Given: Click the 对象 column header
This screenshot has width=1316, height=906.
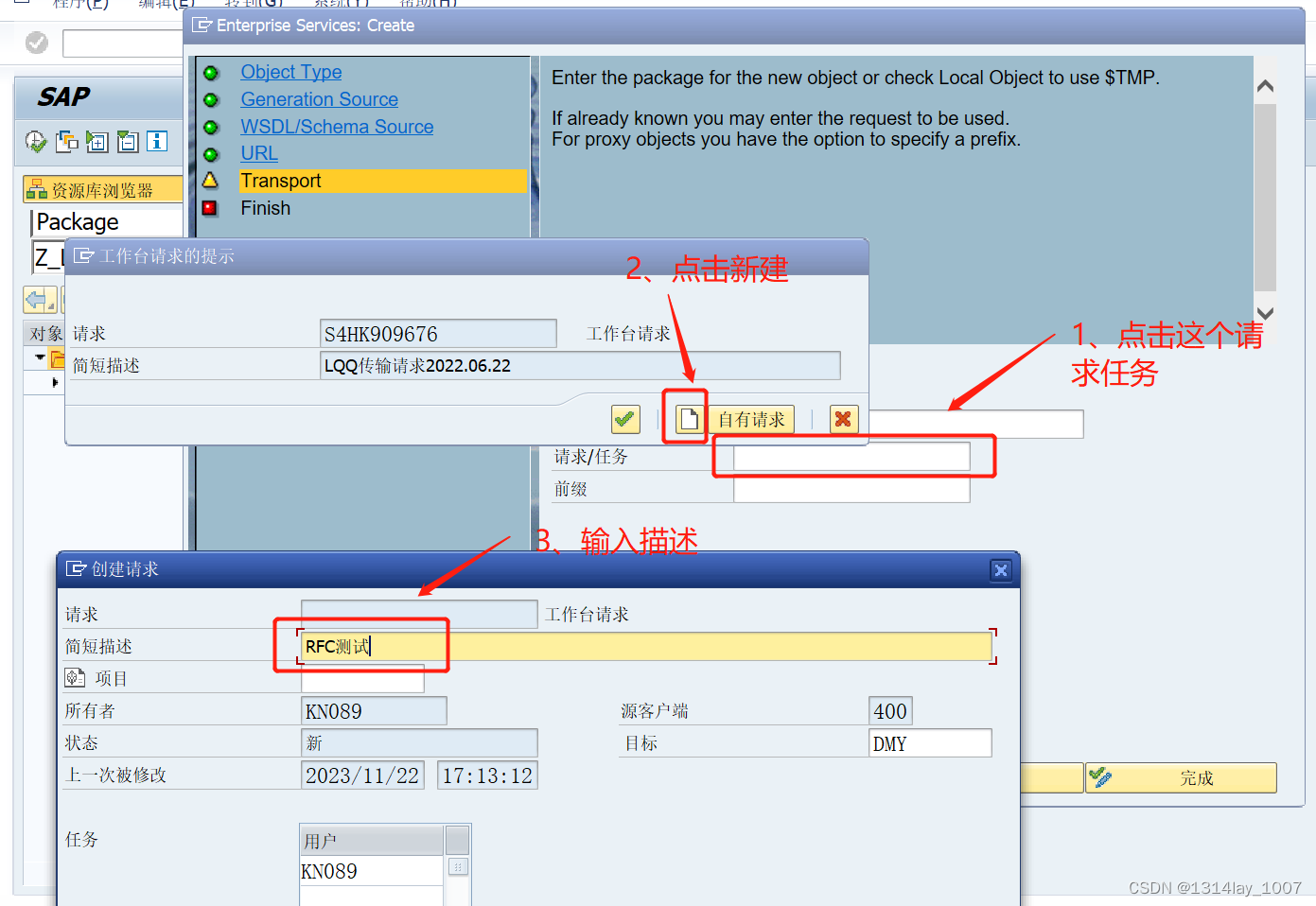Looking at the screenshot, I should click(45, 333).
